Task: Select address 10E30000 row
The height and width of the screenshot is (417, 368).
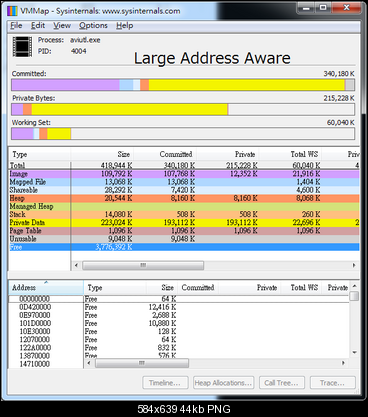Action: (x=179, y=331)
